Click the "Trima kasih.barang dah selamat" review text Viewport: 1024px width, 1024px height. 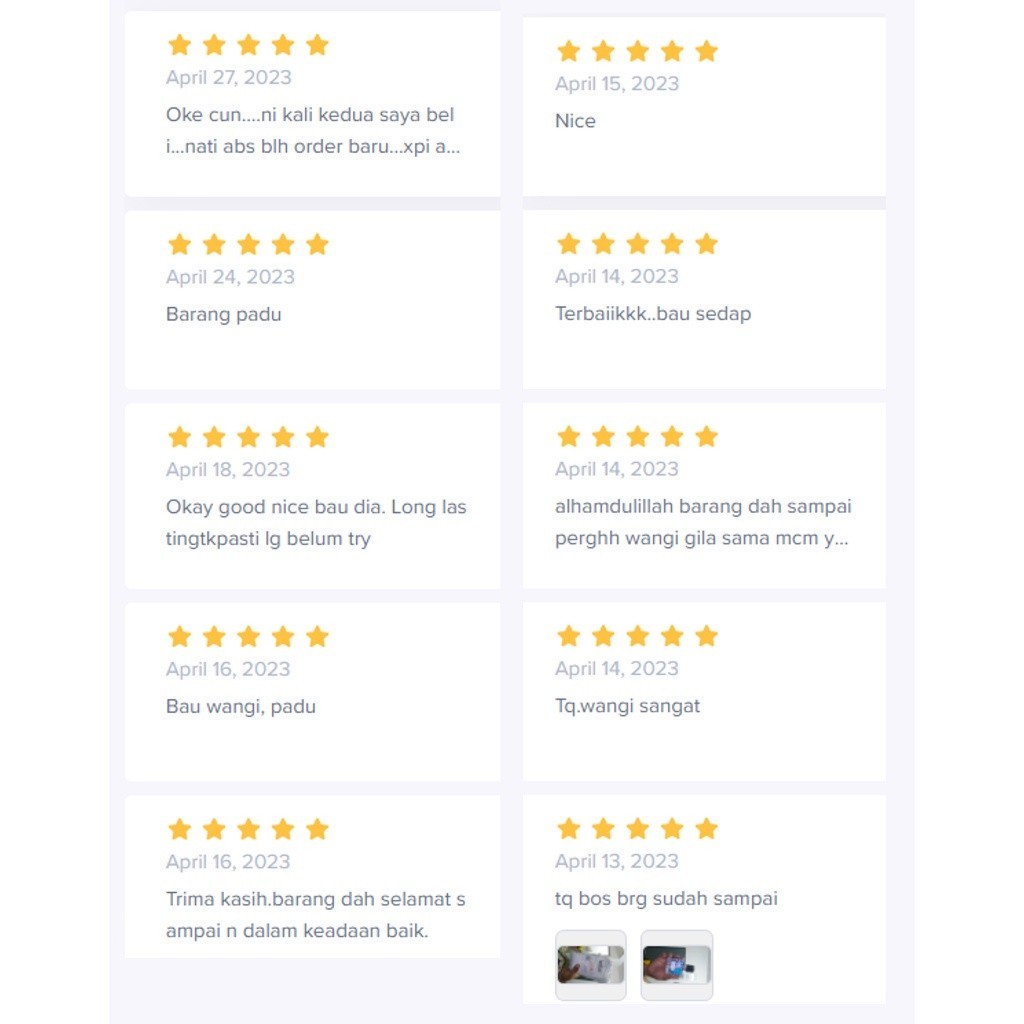315,915
